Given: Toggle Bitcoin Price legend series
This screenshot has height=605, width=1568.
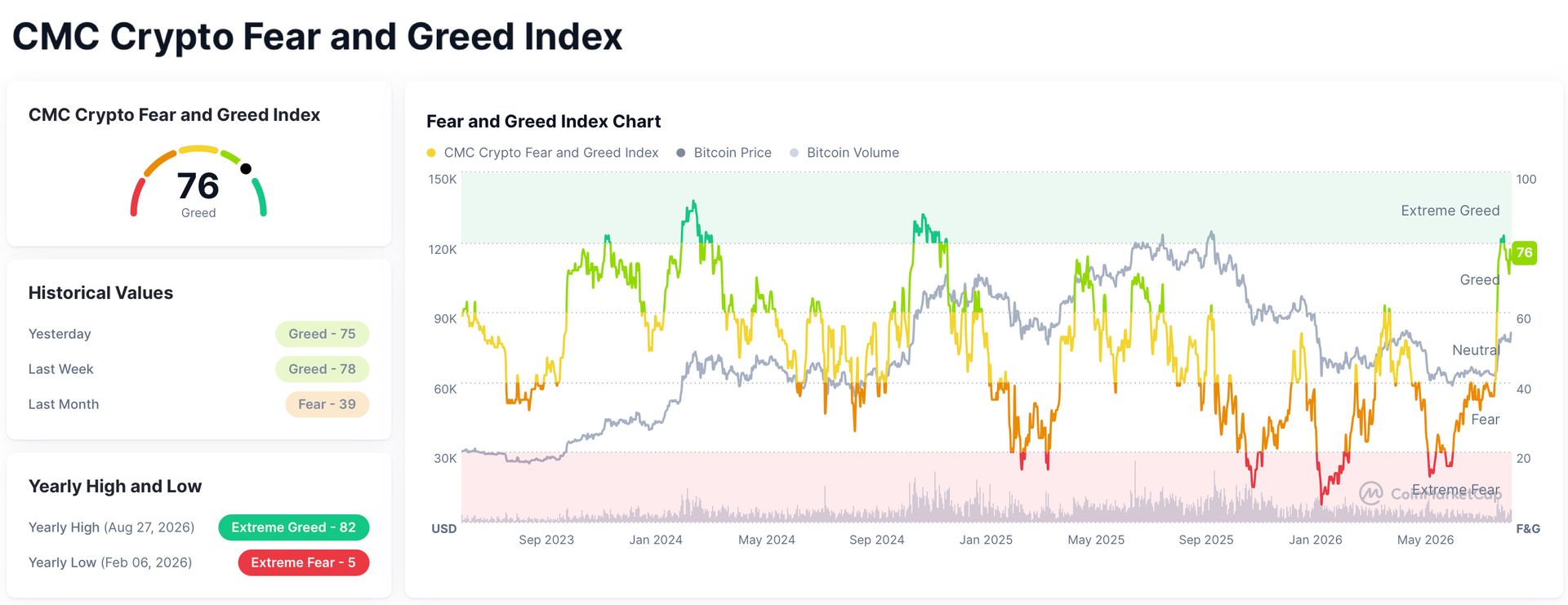Looking at the screenshot, I should [x=724, y=153].
